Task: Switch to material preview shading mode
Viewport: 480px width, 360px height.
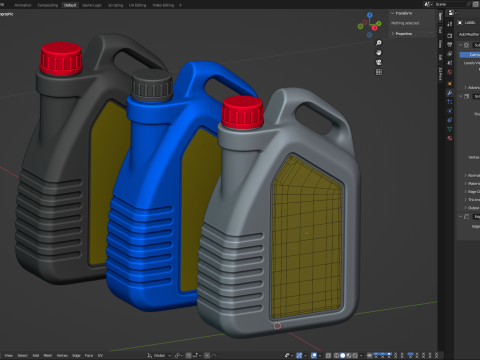Action: pyautogui.click(x=349, y=355)
